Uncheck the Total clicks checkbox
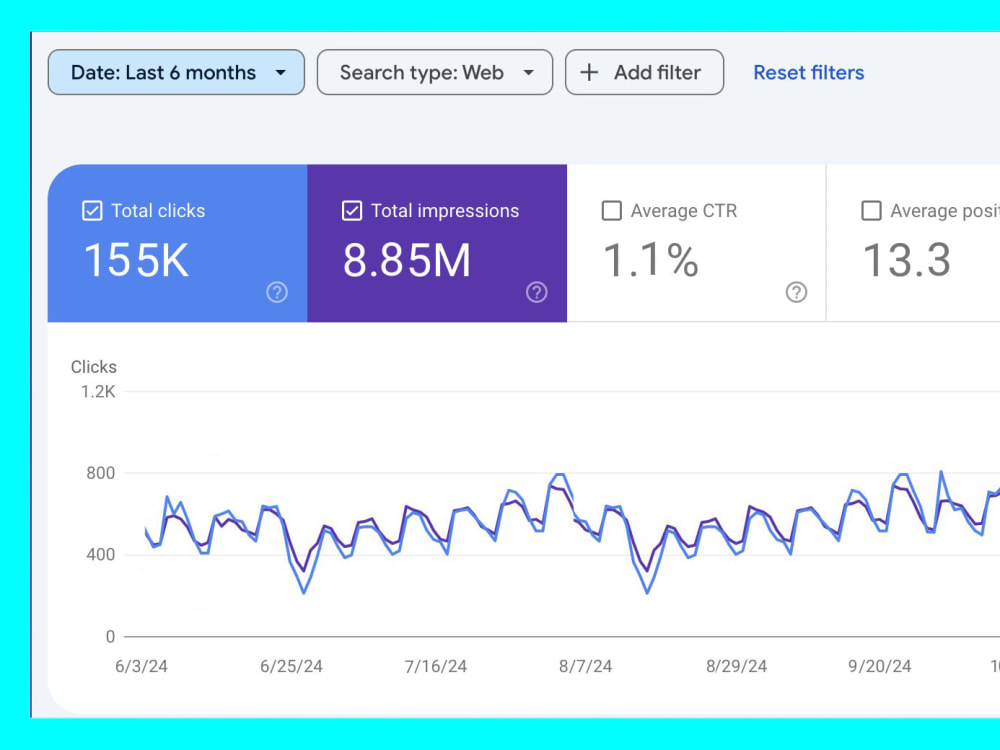 click(92, 210)
